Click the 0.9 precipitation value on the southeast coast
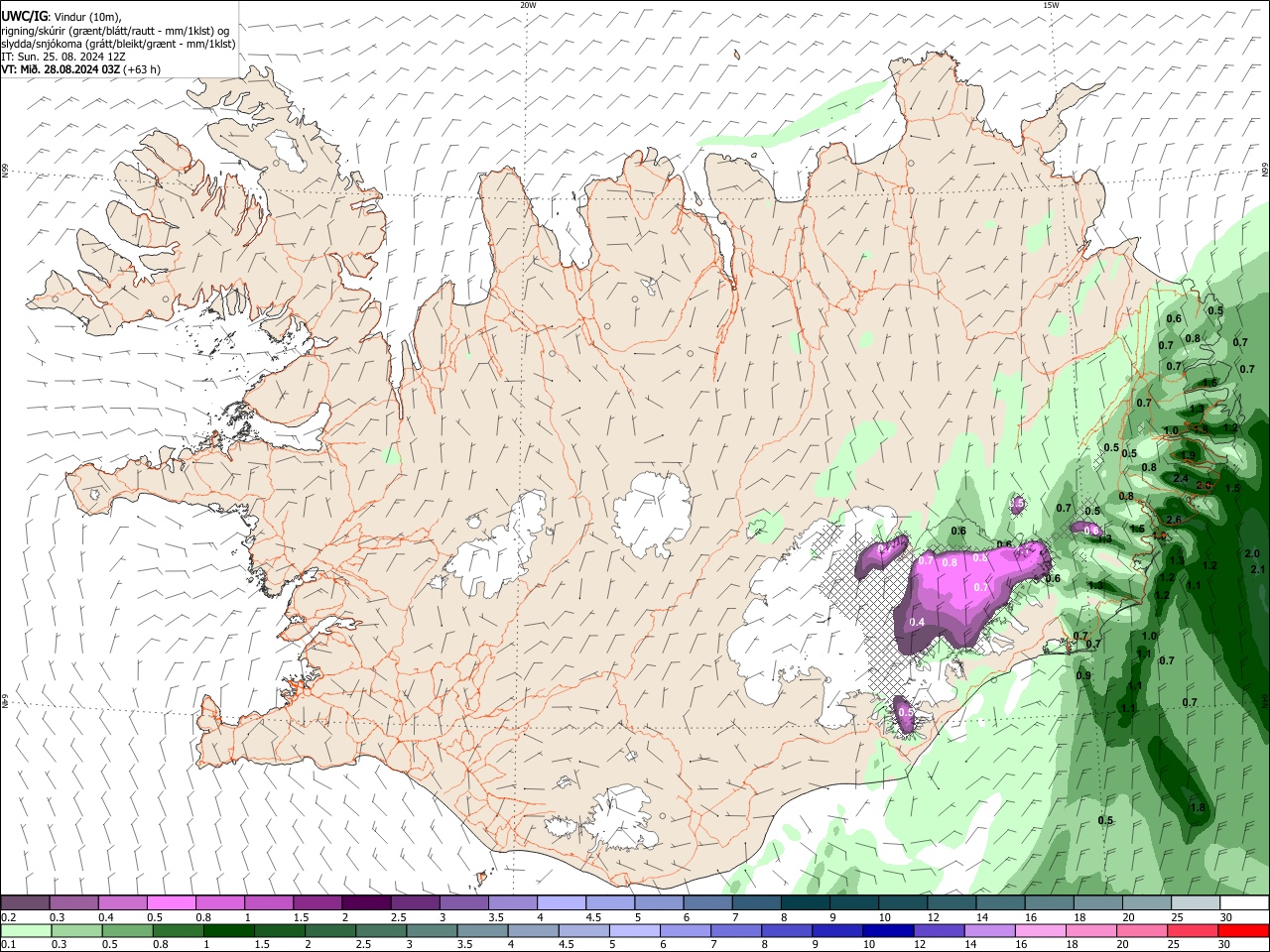 click(x=1083, y=675)
